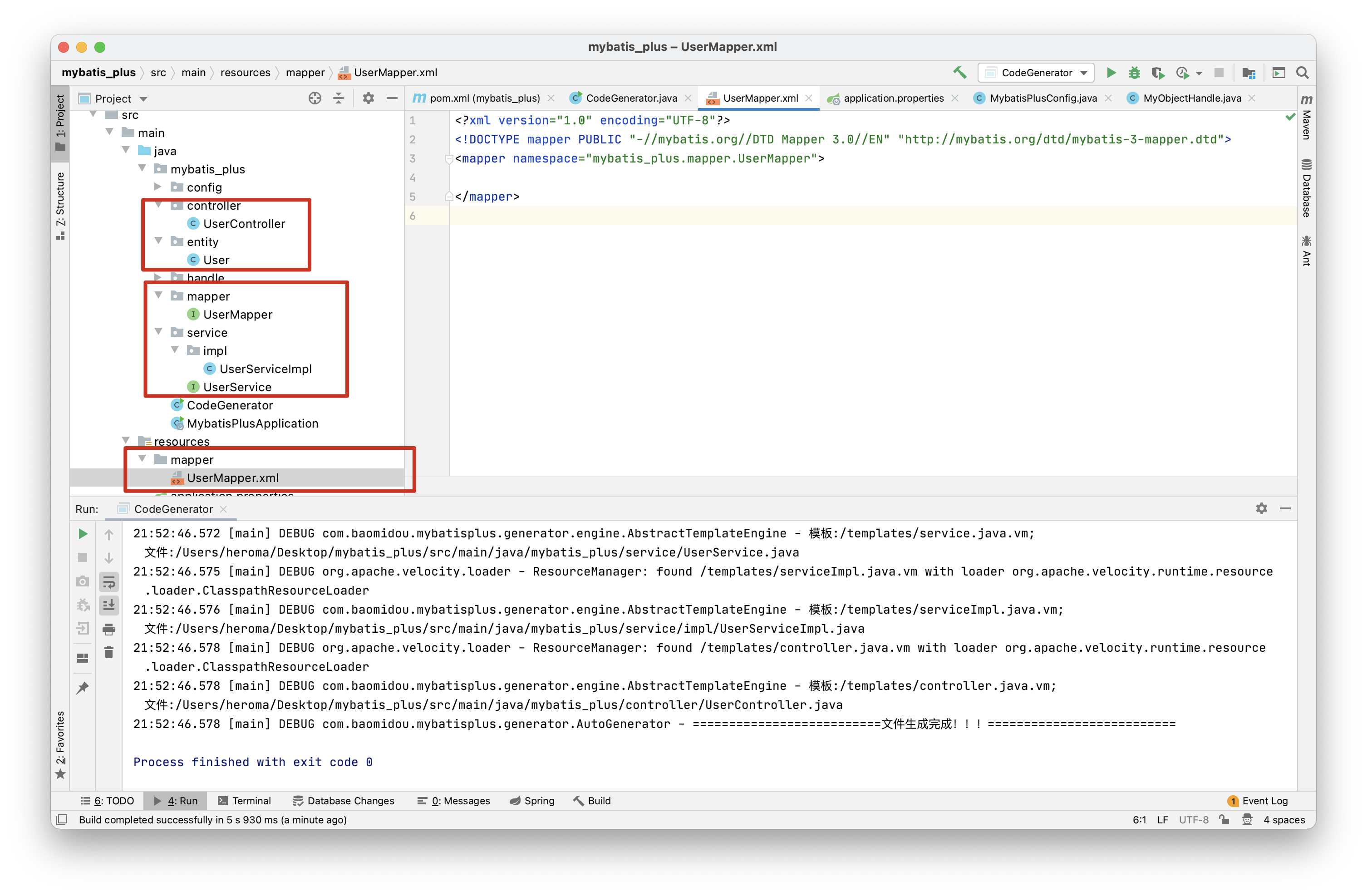
Task: Open Project panel settings gear
Action: coord(368,98)
